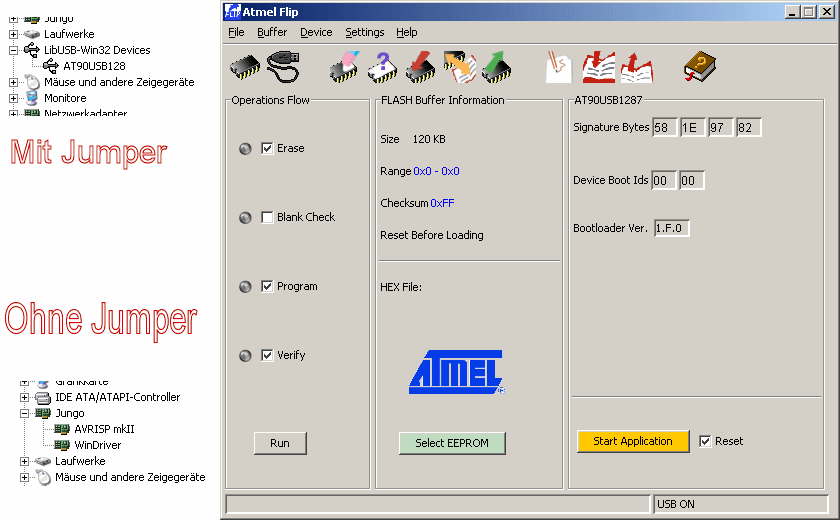Screen dimensions: 840x520
Task: Select the AVRISP mkII device icon
Action: click(x=62, y=429)
